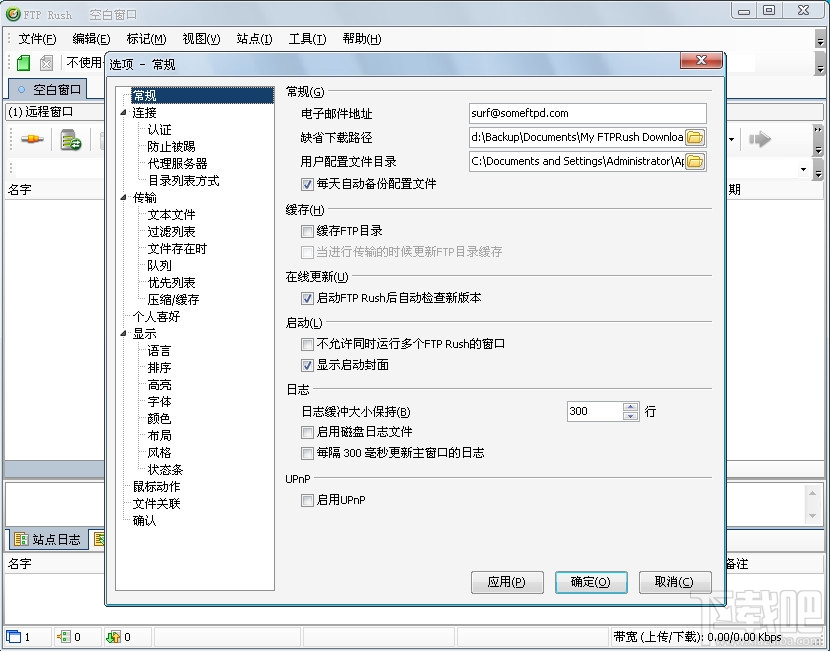Click the transfer arrows status bar icon

(113, 637)
